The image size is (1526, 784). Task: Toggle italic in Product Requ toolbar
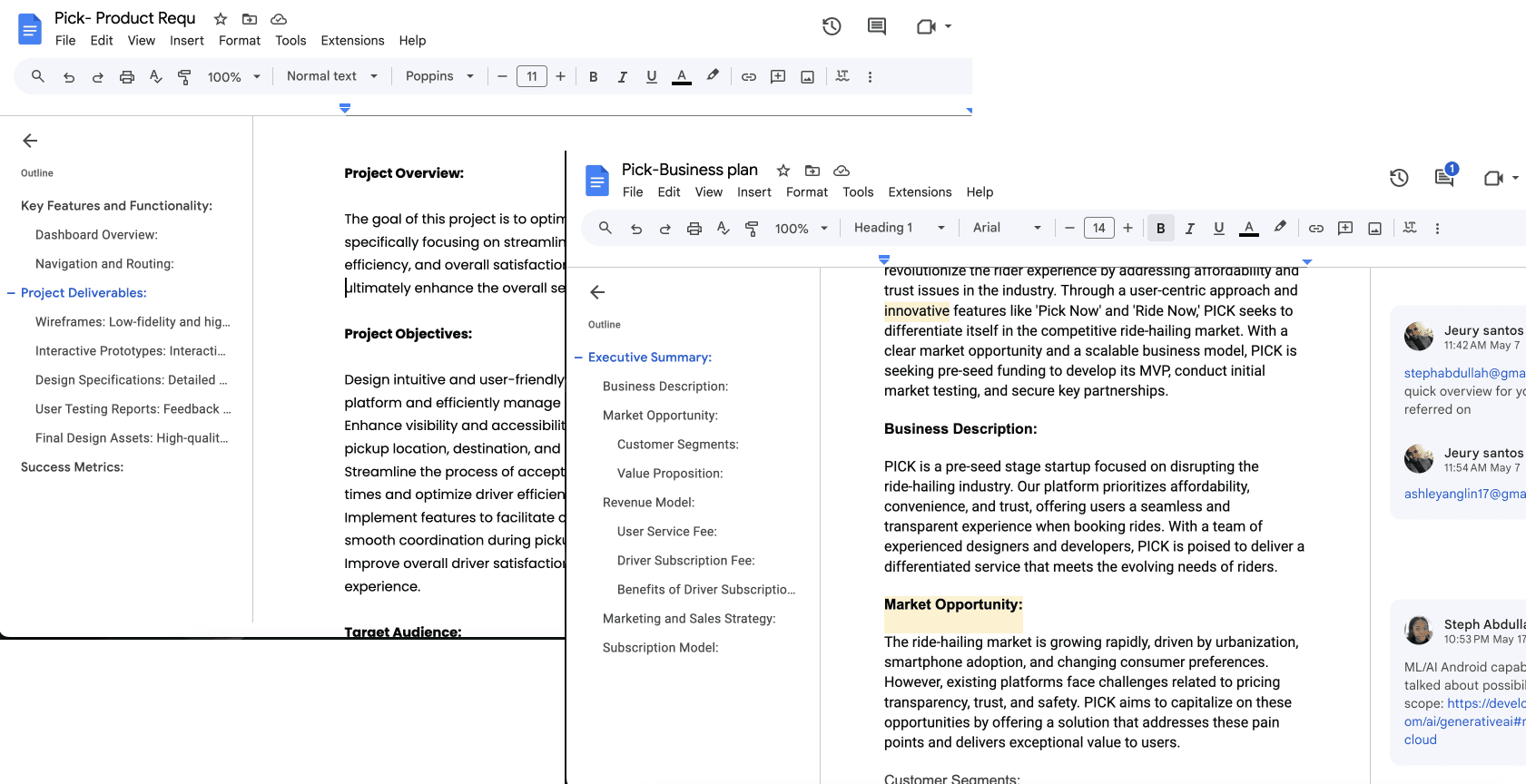pyautogui.click(x=622, y=77)
